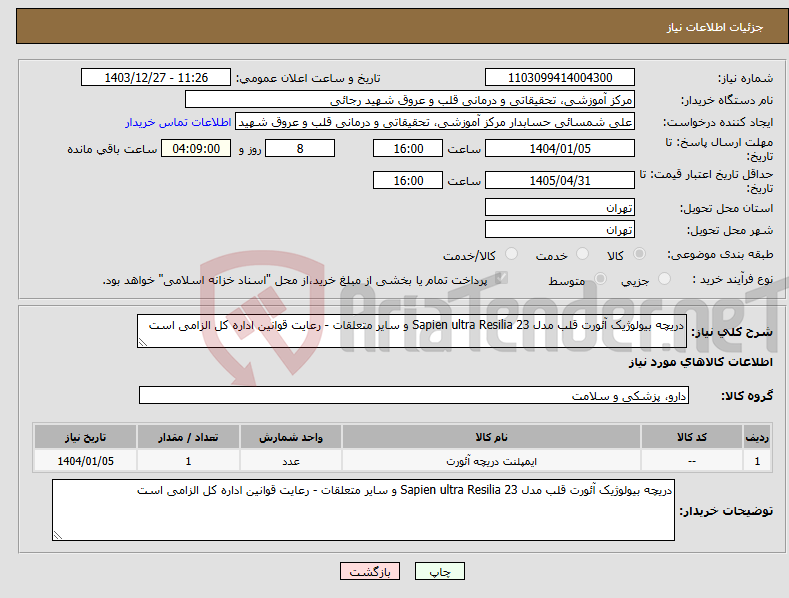Select the متوسط purchase type radio
Viewport: 789px width, 598px height.
click(x=600, y=278)
